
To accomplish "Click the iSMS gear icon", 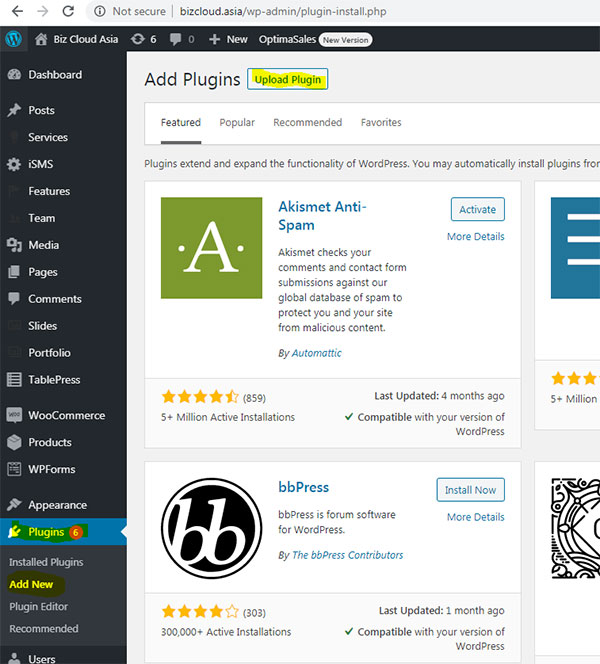I will [x=14, y=164].
